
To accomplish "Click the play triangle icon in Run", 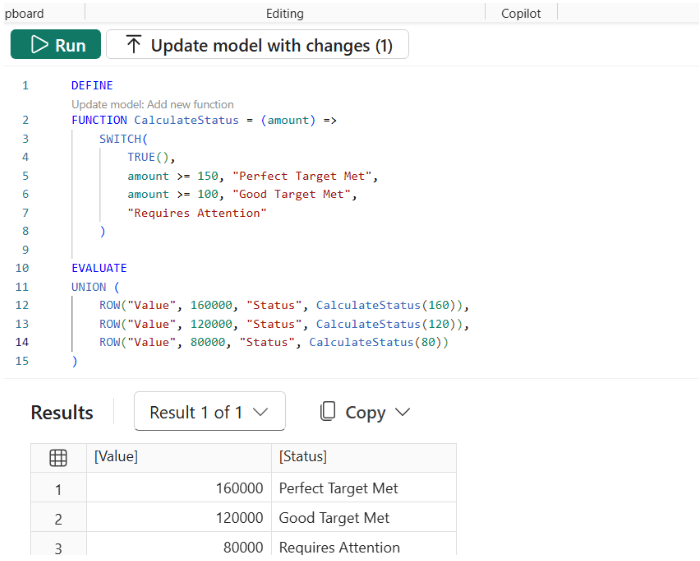I will tap(39, 45).
